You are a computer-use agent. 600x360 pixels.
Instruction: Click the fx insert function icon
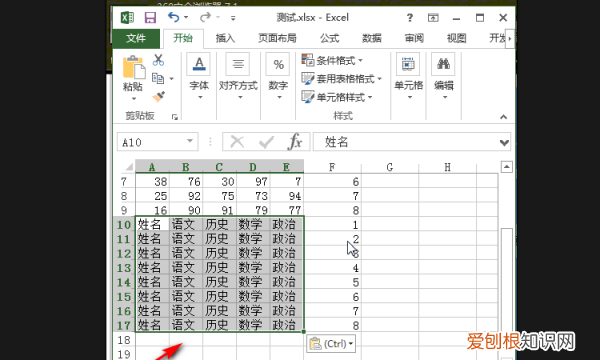click(x=295, y=142)
